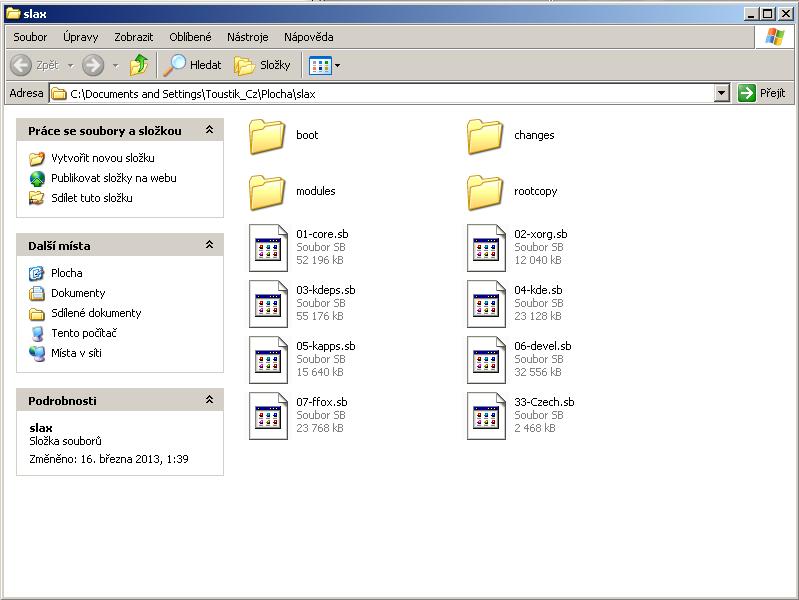Click Vytvořit novou složku link
This screenshot has width=799, height=600.
pyautogui.click(x=102, y=158)
